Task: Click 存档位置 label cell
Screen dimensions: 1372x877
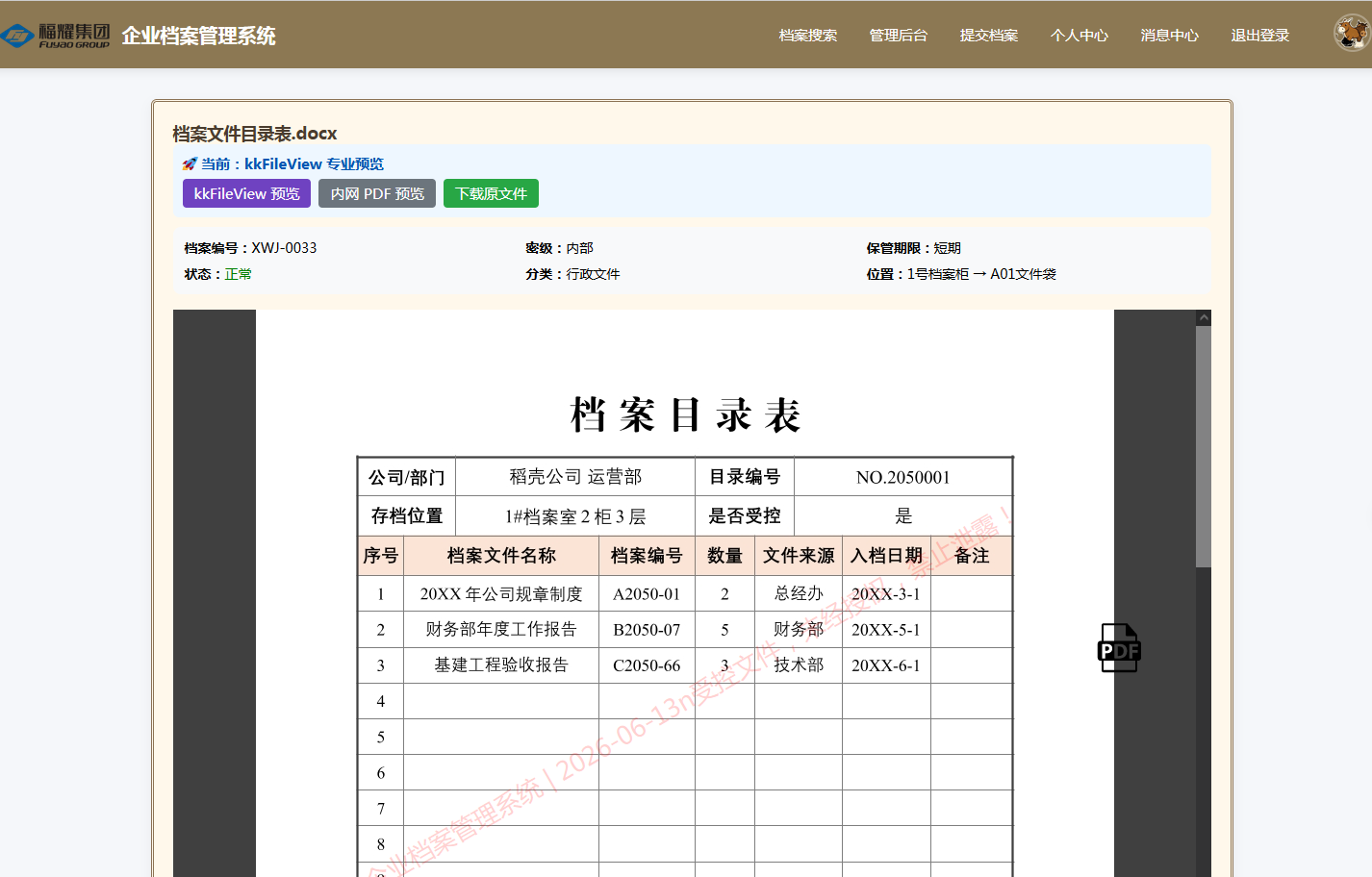Action: (406, 516)
